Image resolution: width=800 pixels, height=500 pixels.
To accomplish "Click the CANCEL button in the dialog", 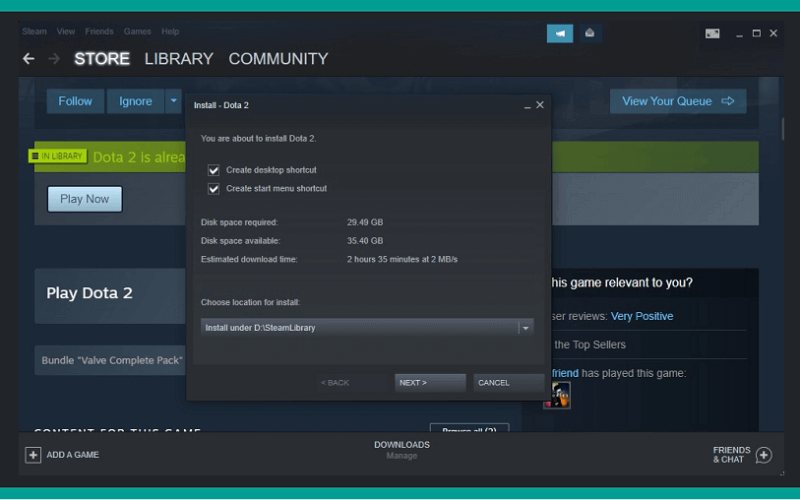I will (508, 383).
